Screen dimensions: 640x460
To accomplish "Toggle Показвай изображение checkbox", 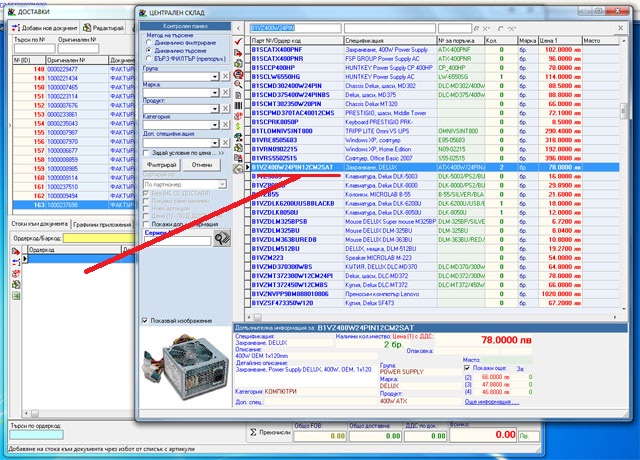I will [x=145, y=321].
